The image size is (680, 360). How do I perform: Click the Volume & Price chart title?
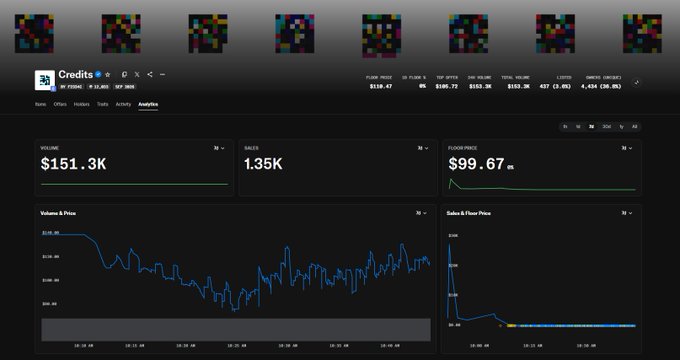58,213
